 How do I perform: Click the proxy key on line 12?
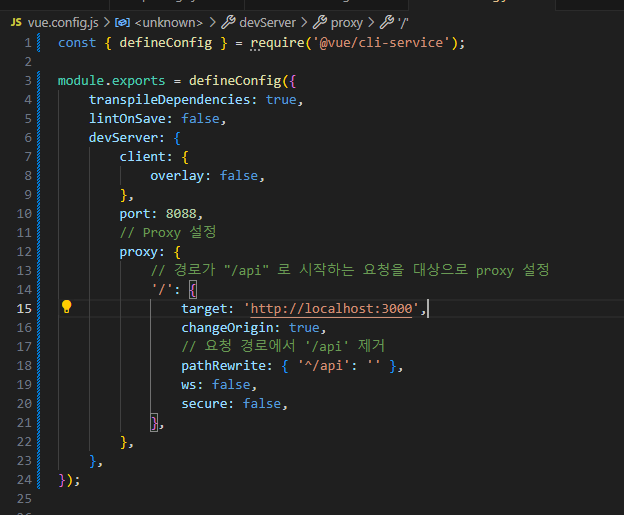(138, 252)
